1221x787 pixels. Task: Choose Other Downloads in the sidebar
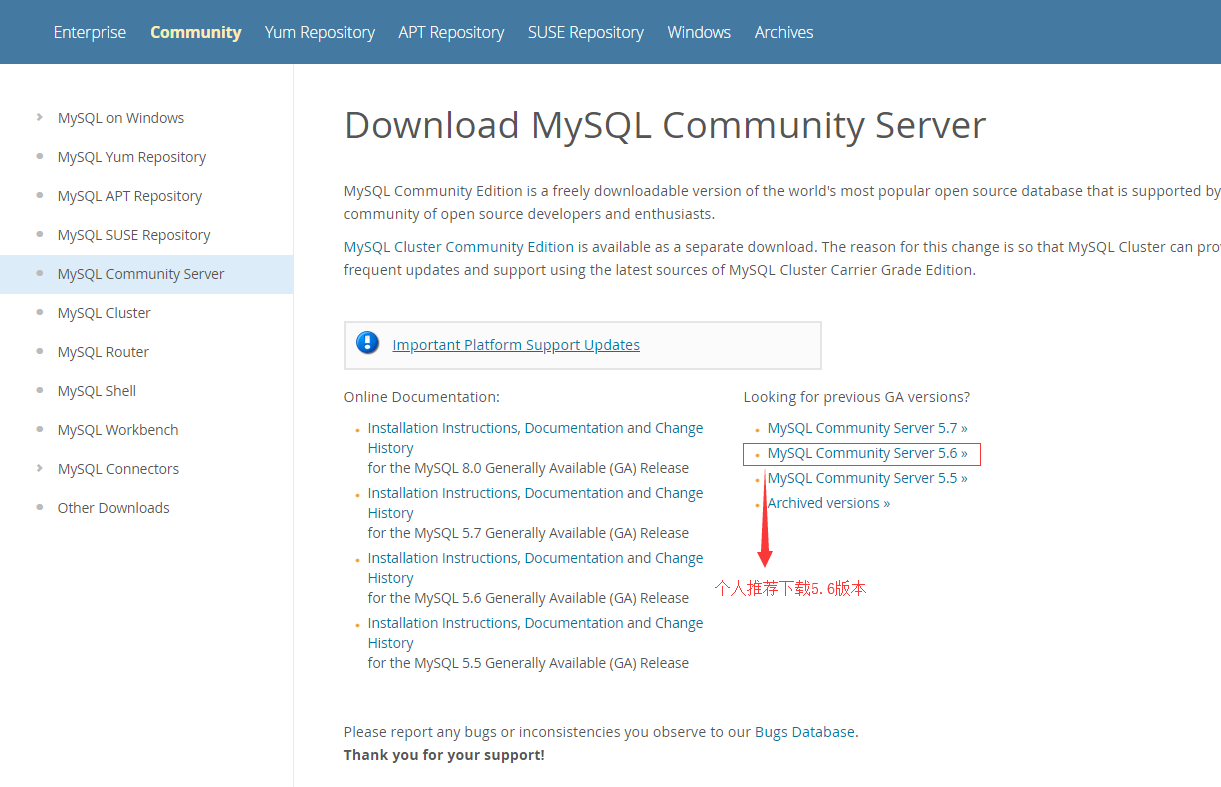[x=114, y=508]
